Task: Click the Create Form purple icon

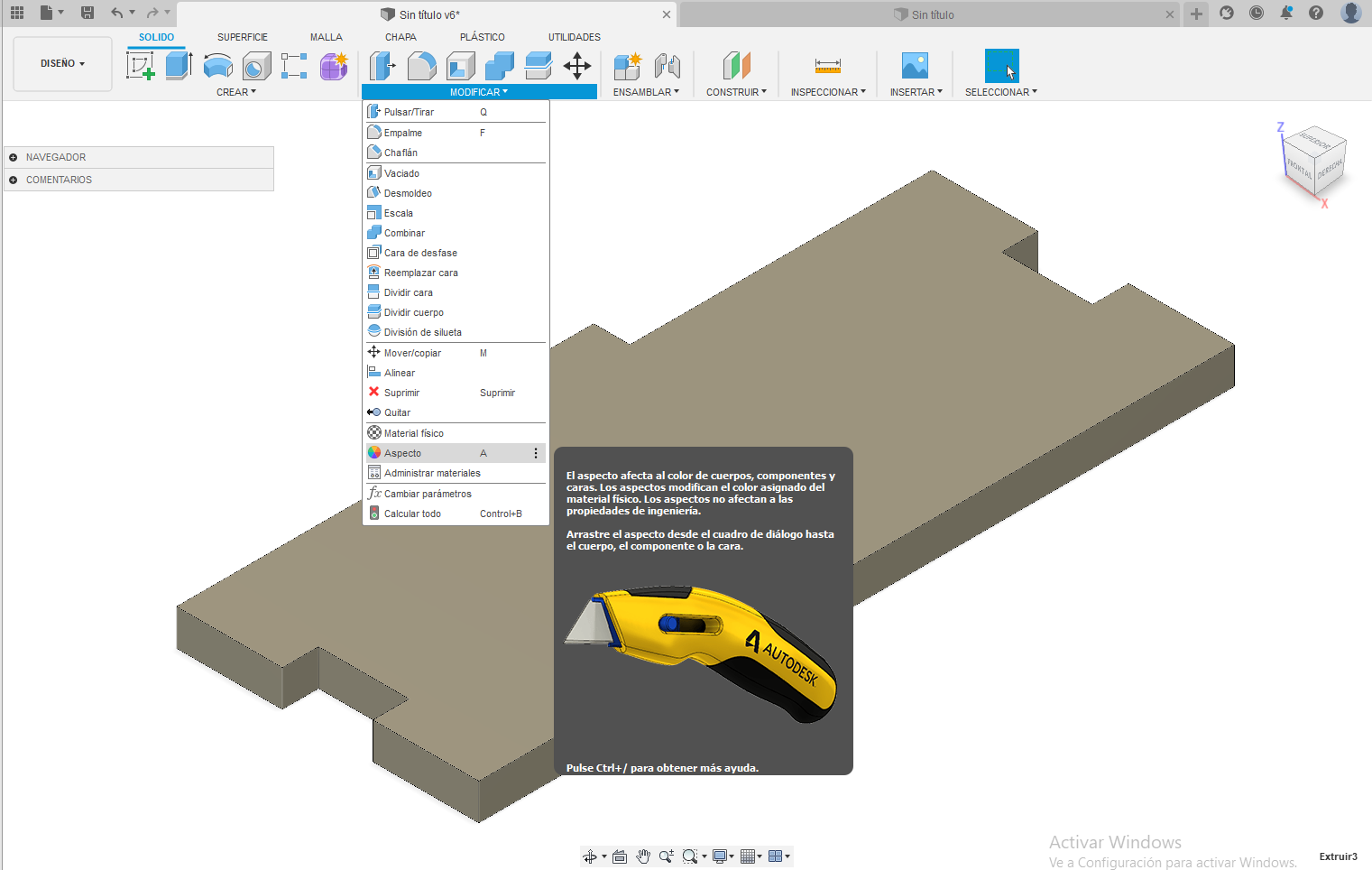Action: (x=334, y=65)
